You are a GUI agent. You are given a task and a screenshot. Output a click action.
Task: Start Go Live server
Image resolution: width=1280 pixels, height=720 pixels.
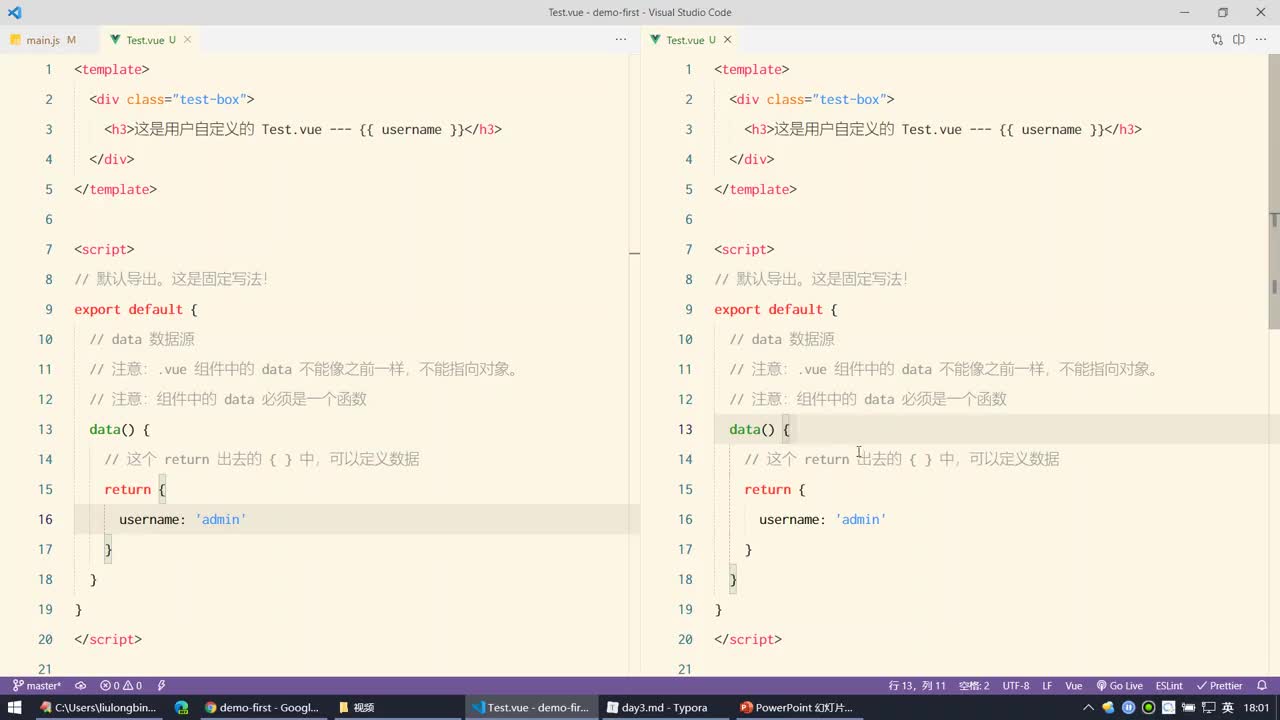point(1120,686)
